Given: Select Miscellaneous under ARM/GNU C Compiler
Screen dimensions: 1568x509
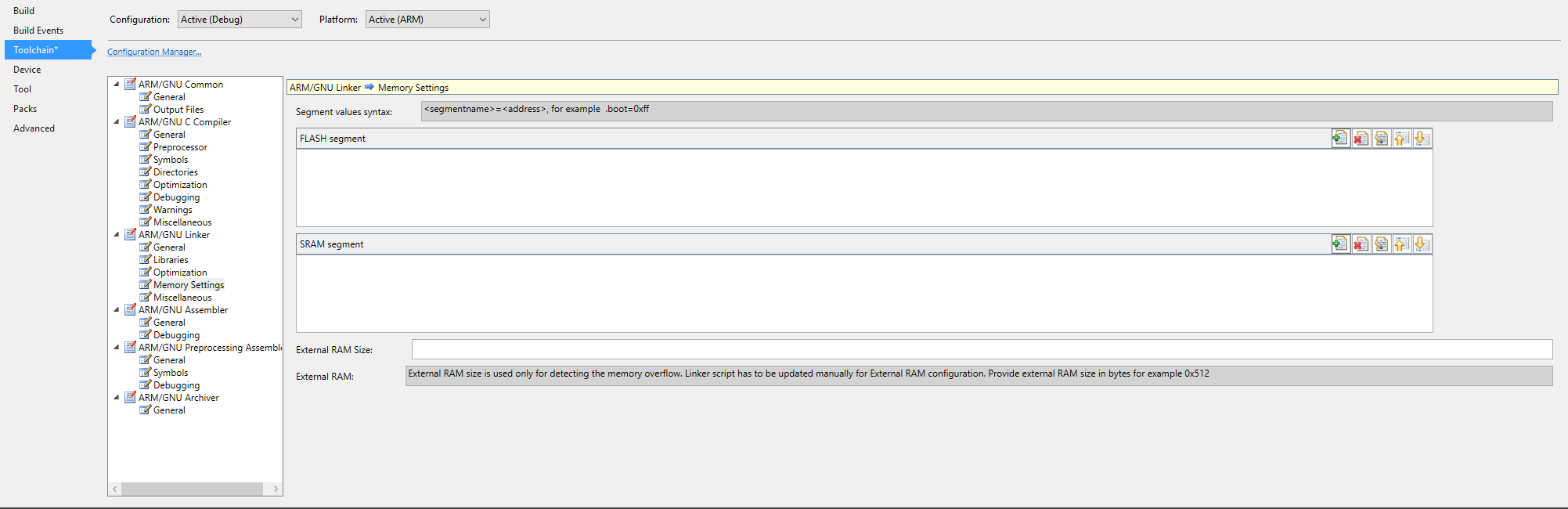Looking at the screenshot, I should point(182,222).
